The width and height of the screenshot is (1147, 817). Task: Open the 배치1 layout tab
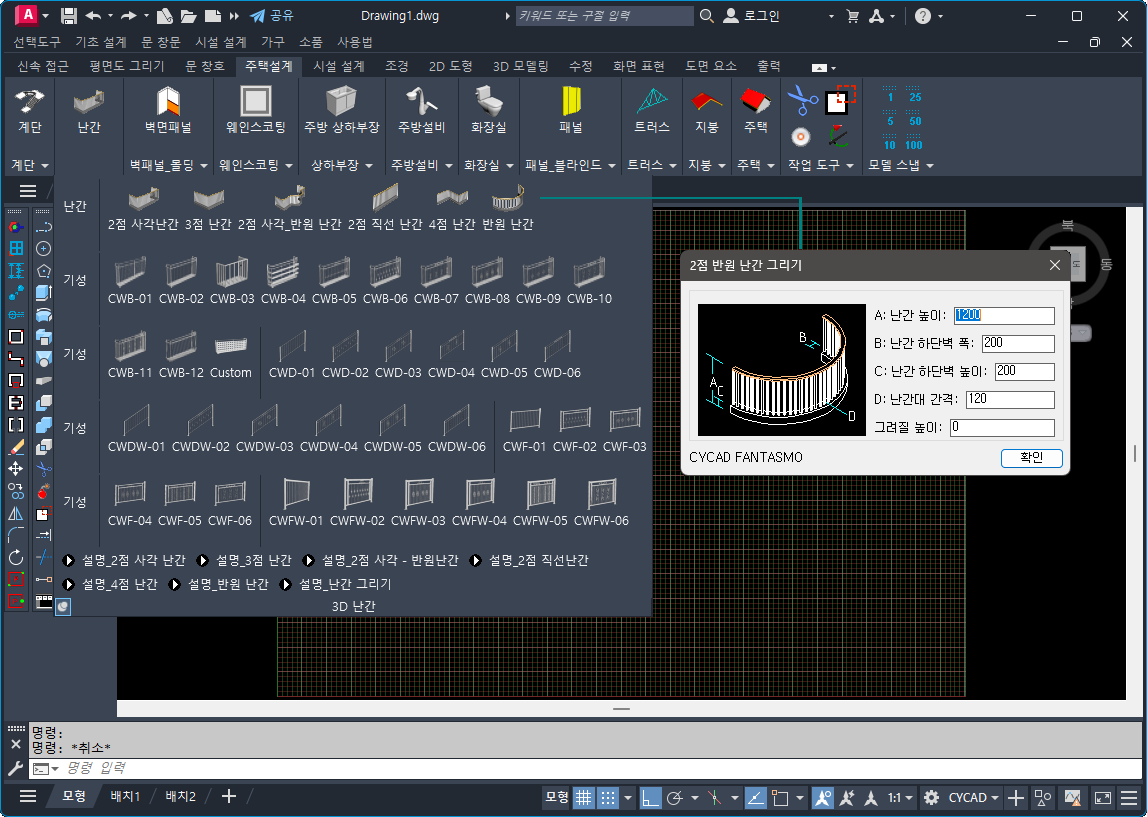pyautogui.click(x=125, y=796)
